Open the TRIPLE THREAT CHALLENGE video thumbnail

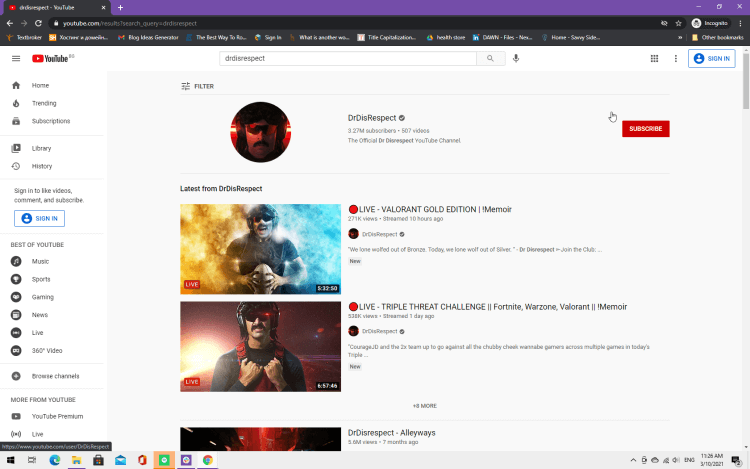point(261,347)
